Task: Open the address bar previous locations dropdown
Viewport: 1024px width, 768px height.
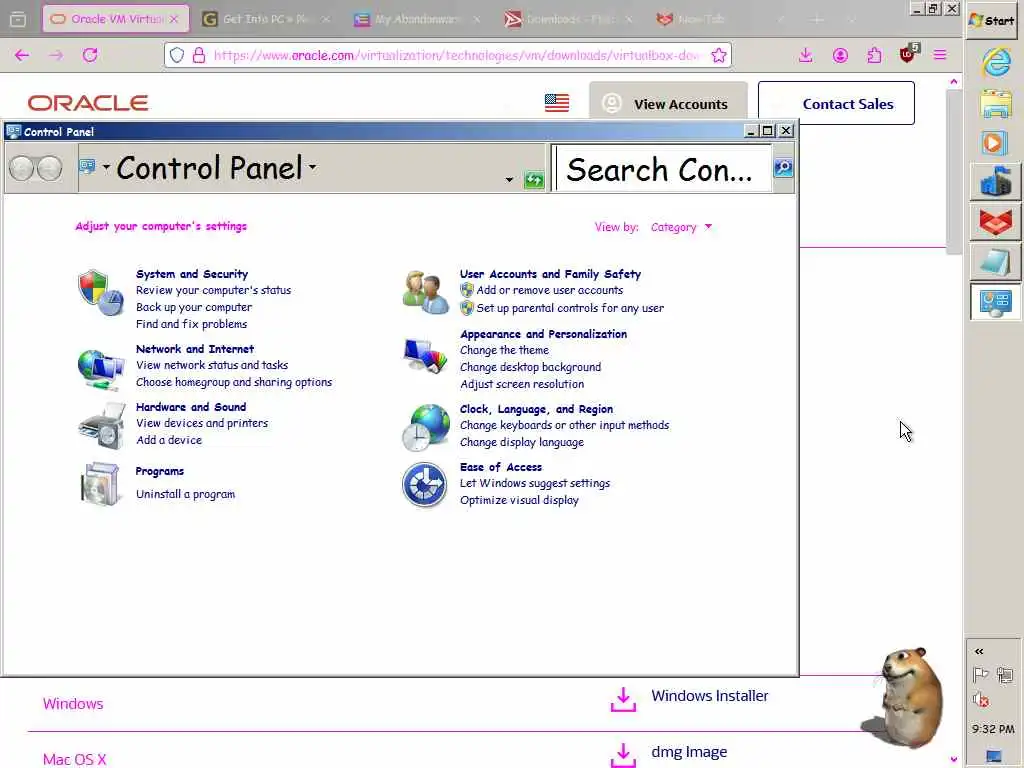Action: coord(509,180)
